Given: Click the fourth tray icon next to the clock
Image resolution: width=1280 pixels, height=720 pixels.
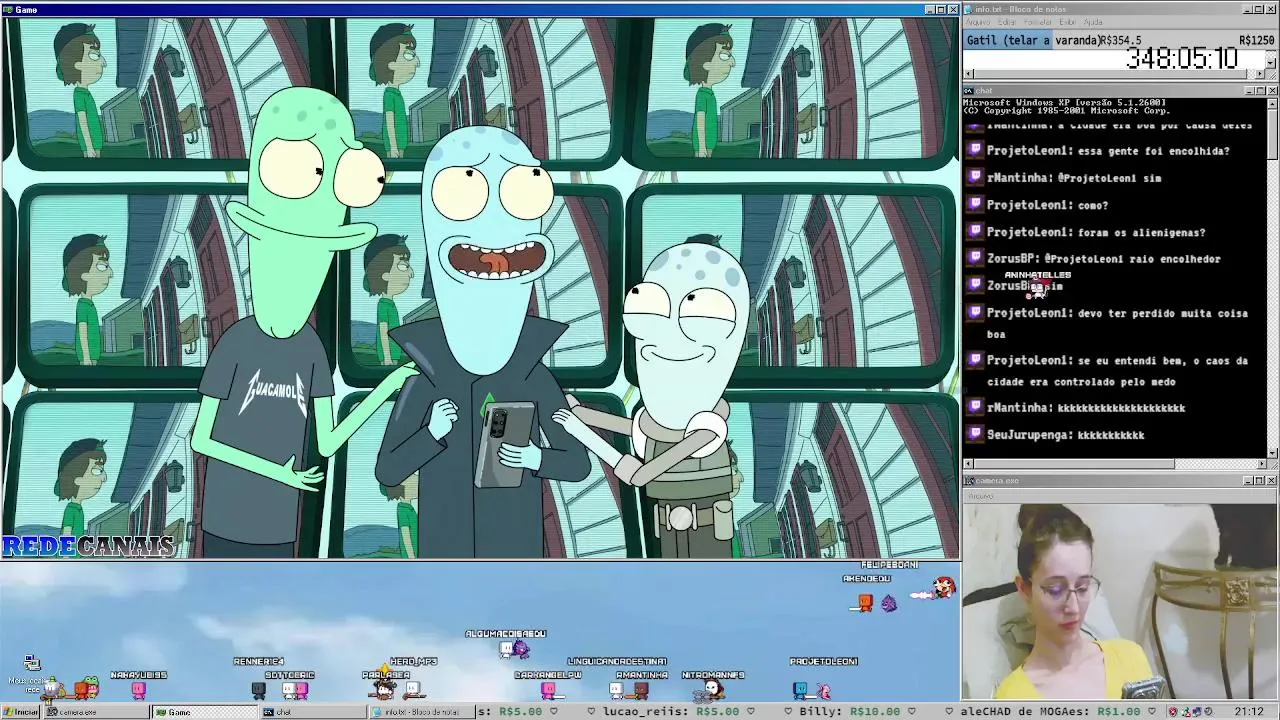Looking at the screenshot, I should (x=1210, y=712).
